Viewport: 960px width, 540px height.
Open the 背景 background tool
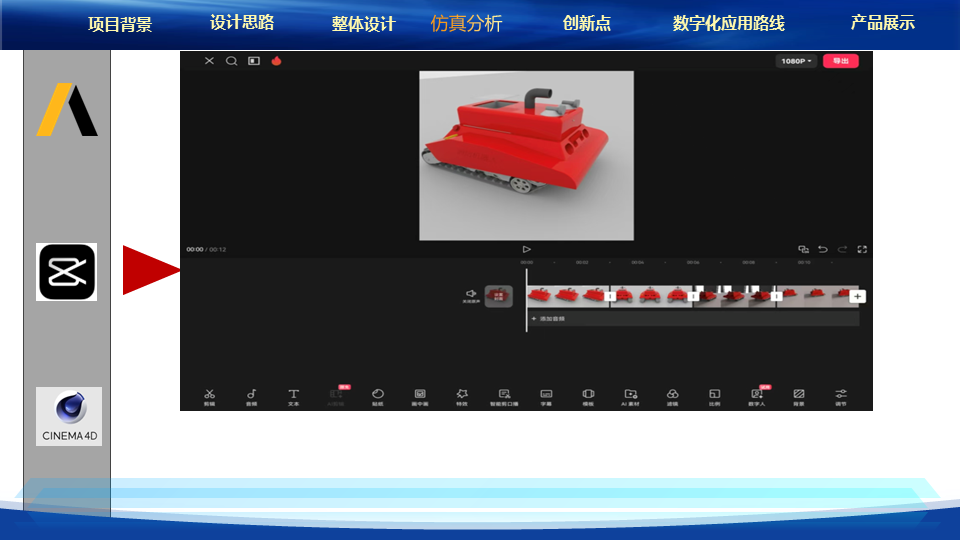[799, 396]
